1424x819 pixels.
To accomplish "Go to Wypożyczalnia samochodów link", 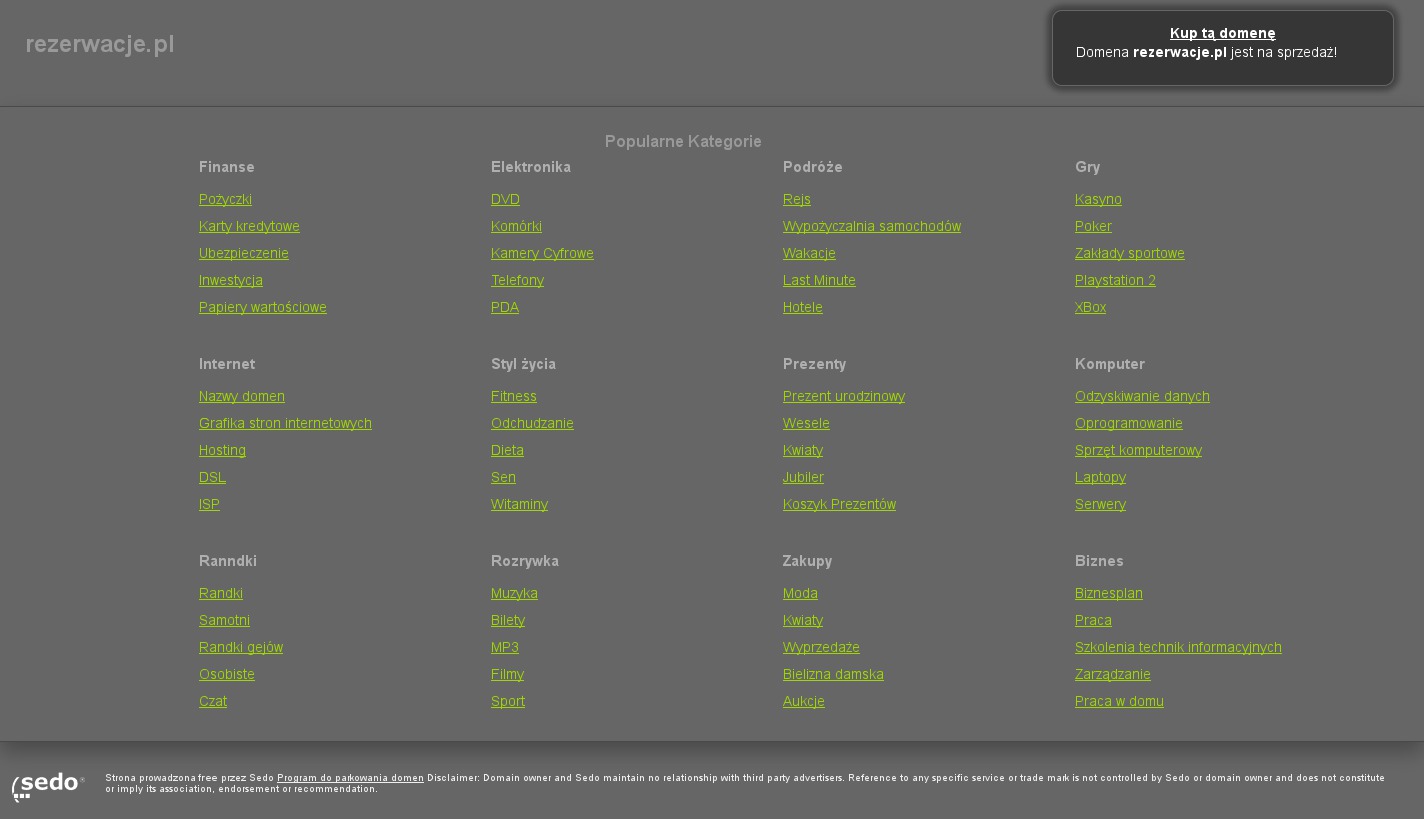I will tap(871, 226).
